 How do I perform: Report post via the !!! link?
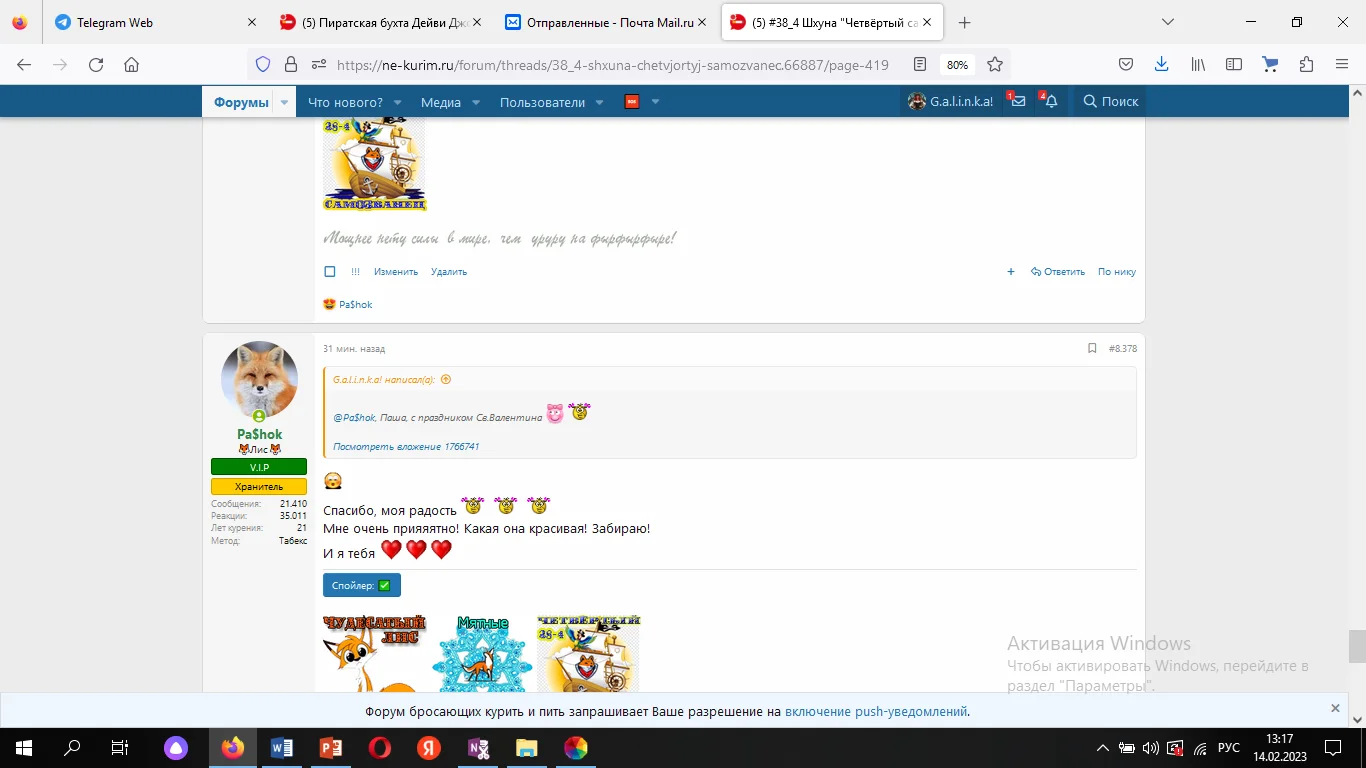[355, 272]
